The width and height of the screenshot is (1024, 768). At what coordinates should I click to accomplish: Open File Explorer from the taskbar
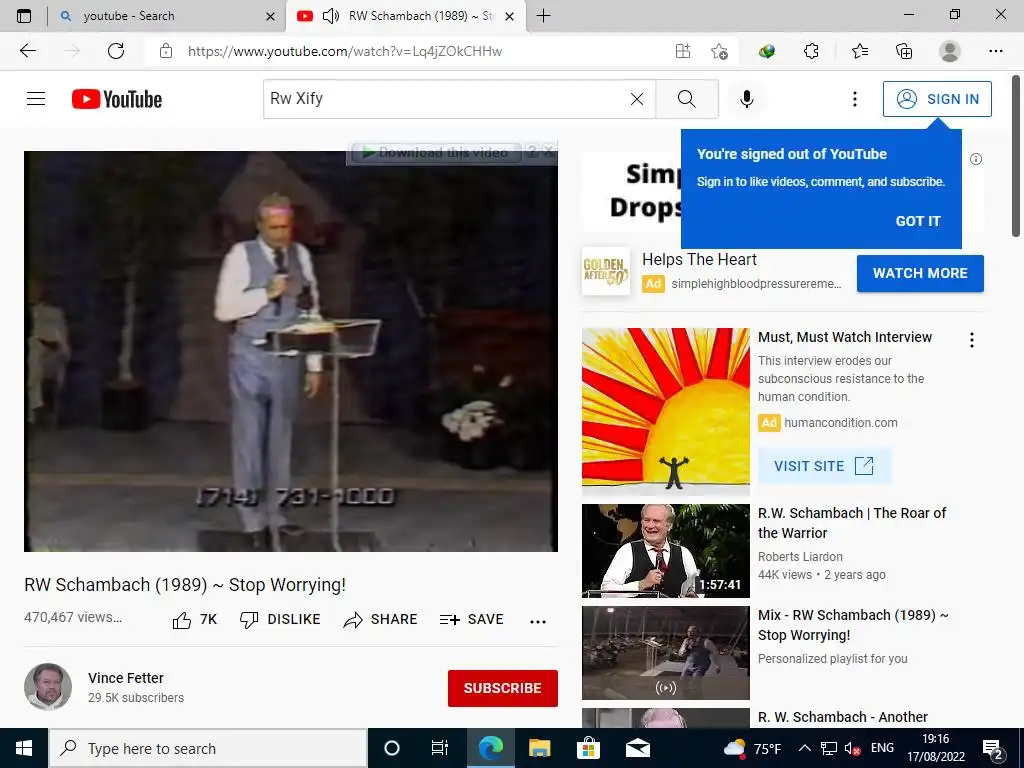tap(539, 748)
